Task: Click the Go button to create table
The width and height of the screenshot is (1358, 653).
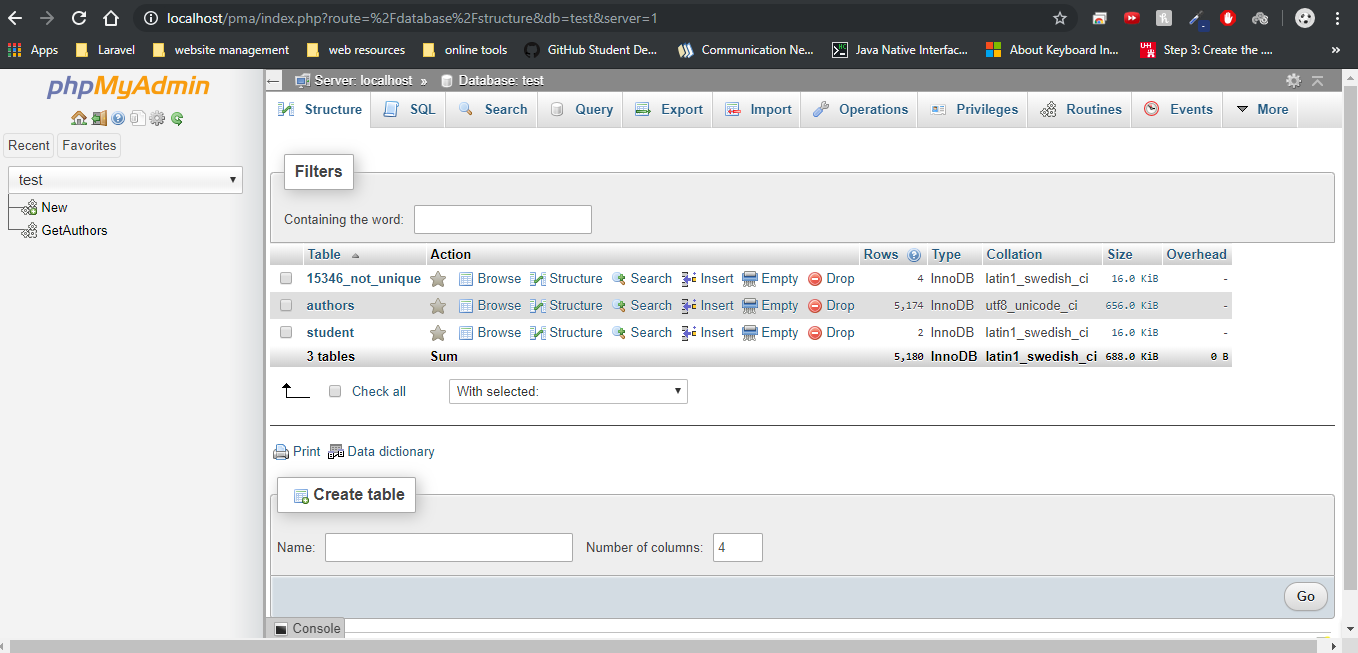Action: pyautogui.click(x=1306, y=597)
